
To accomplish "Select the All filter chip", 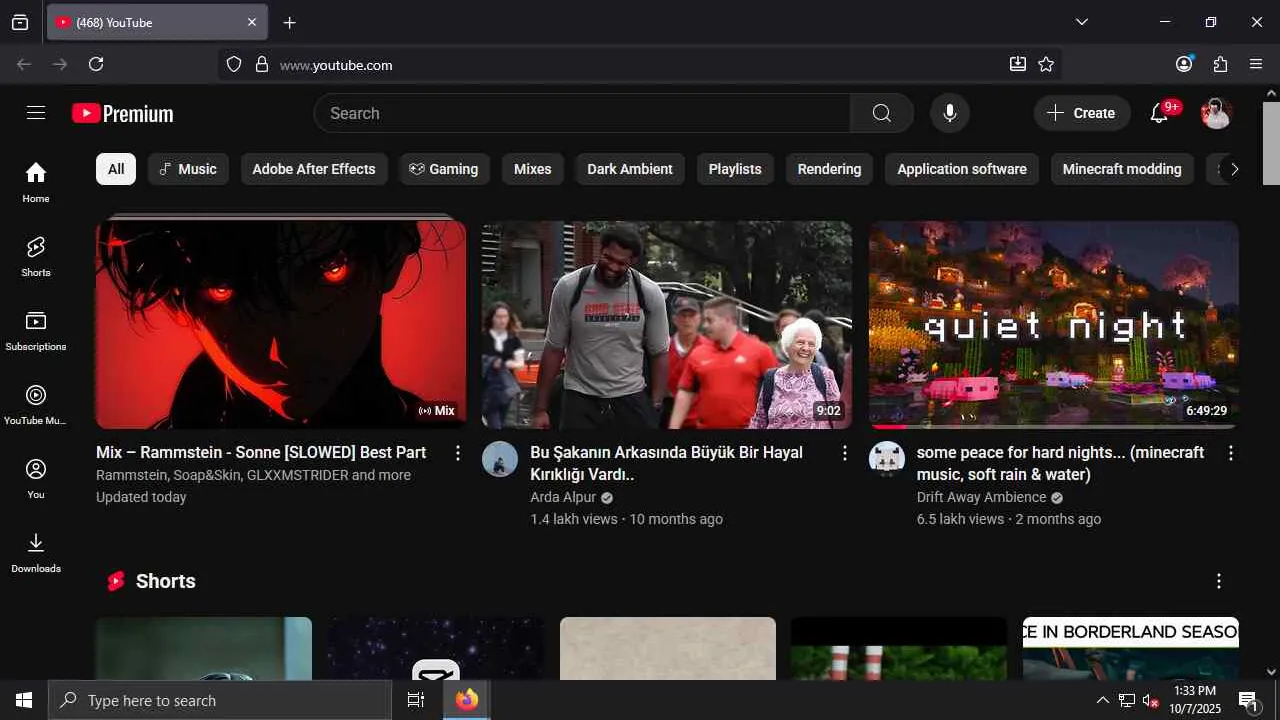I will click(116, 169).
